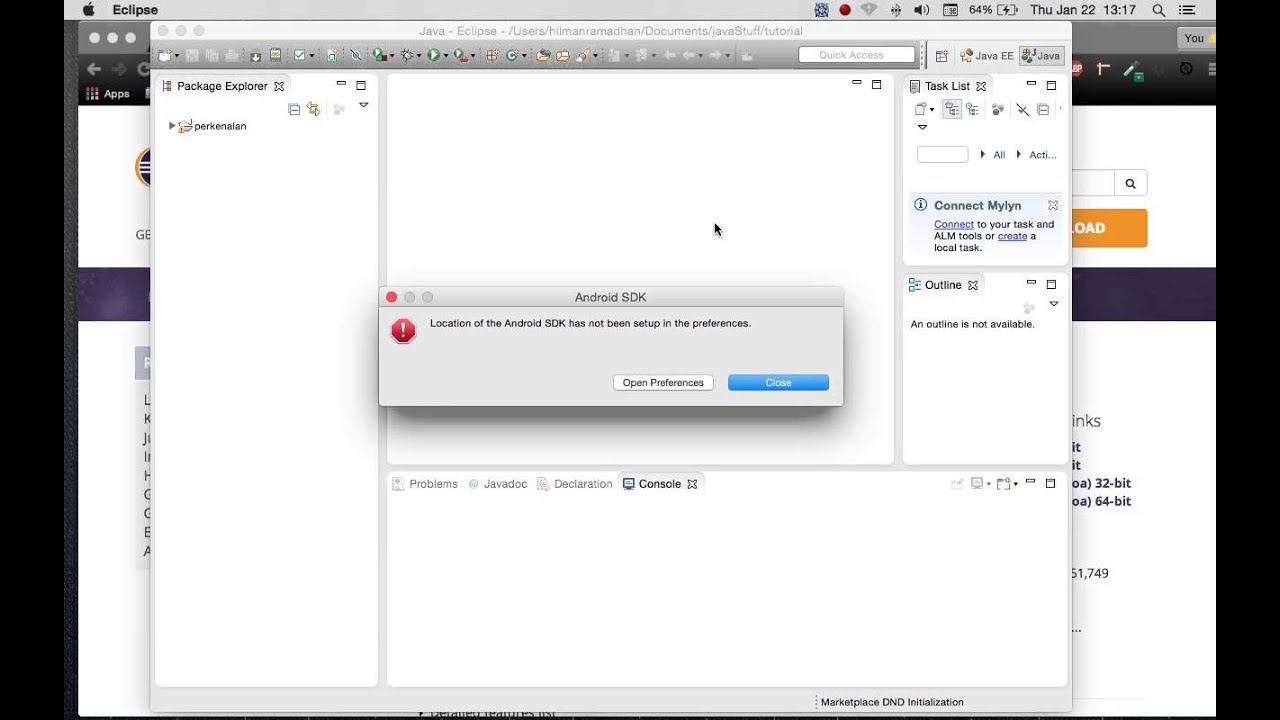Click Focus on Workweek icon in Task List

click(997, 110)
